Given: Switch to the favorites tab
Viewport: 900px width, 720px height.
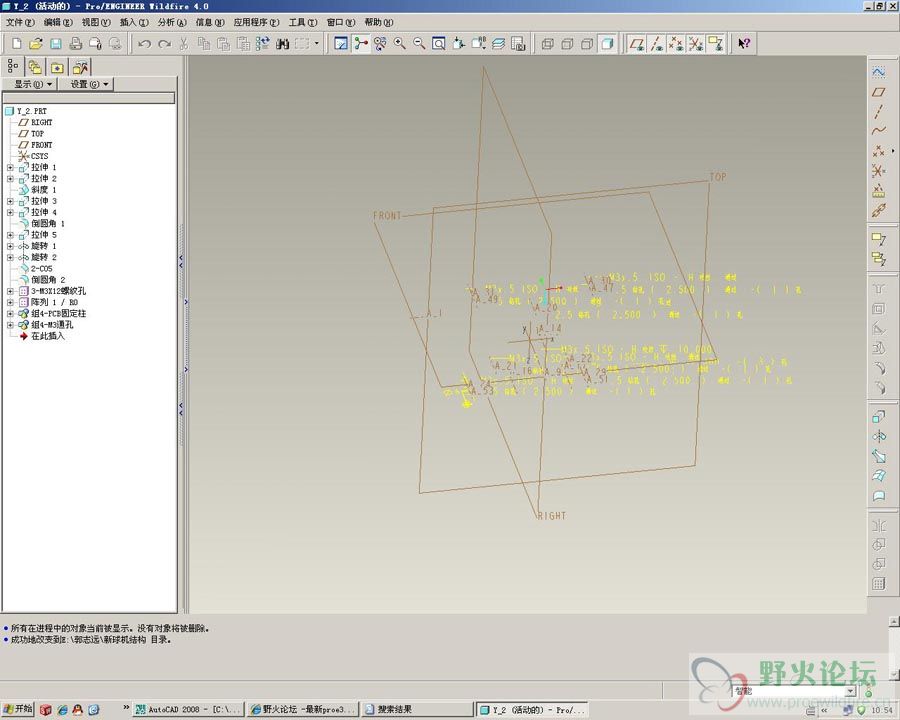Looking at the screenshot, I should pyautogui.click(x=57, y=67).
